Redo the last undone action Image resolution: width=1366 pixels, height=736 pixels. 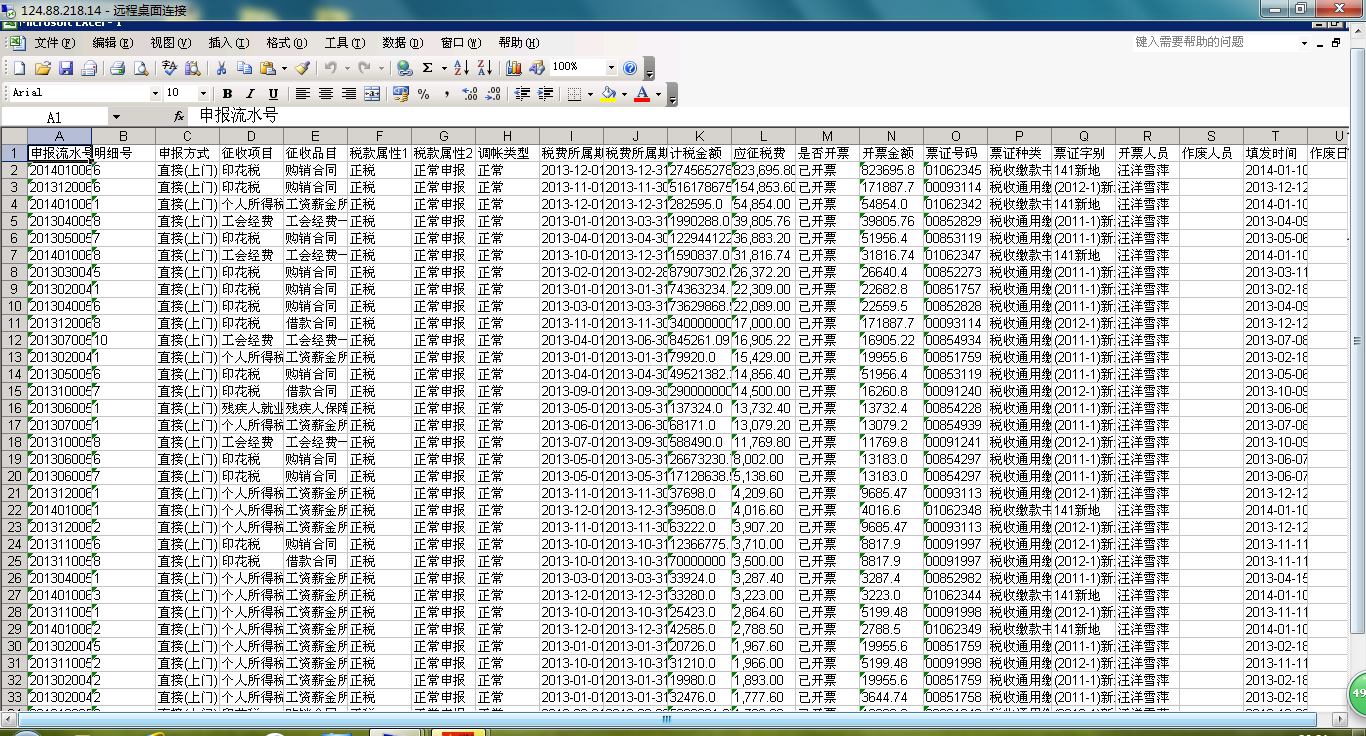click(365, 68)
